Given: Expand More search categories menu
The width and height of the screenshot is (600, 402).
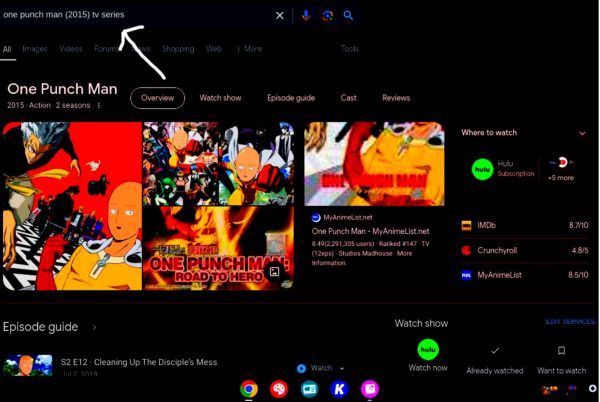Looking at the screenshot, I should pyautogui.click(x=249, y=49).
